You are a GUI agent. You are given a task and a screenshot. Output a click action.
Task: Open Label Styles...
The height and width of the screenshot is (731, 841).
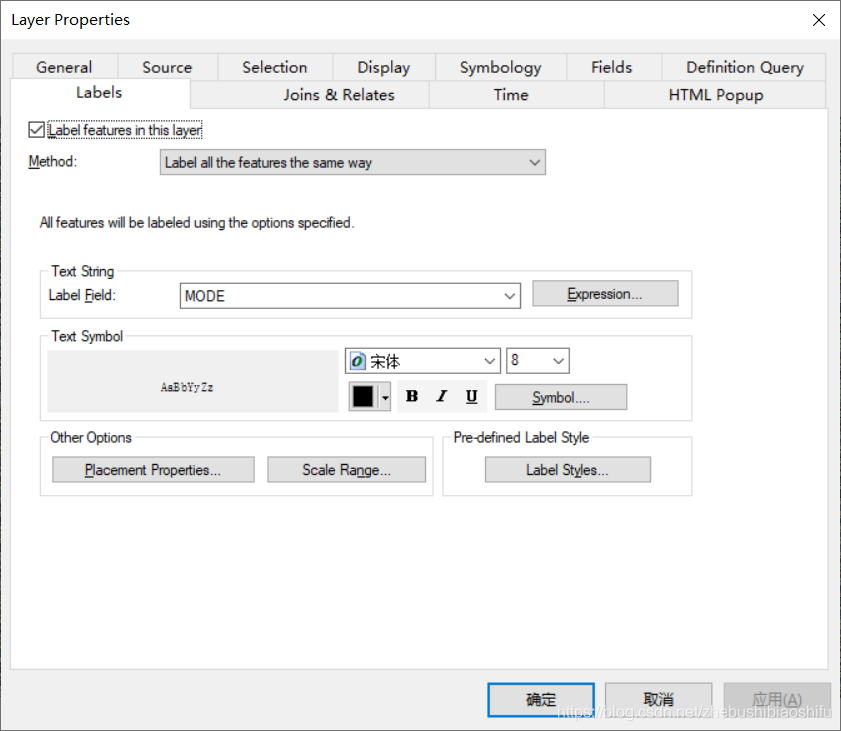pyautogui.click(x=567, y=470)
